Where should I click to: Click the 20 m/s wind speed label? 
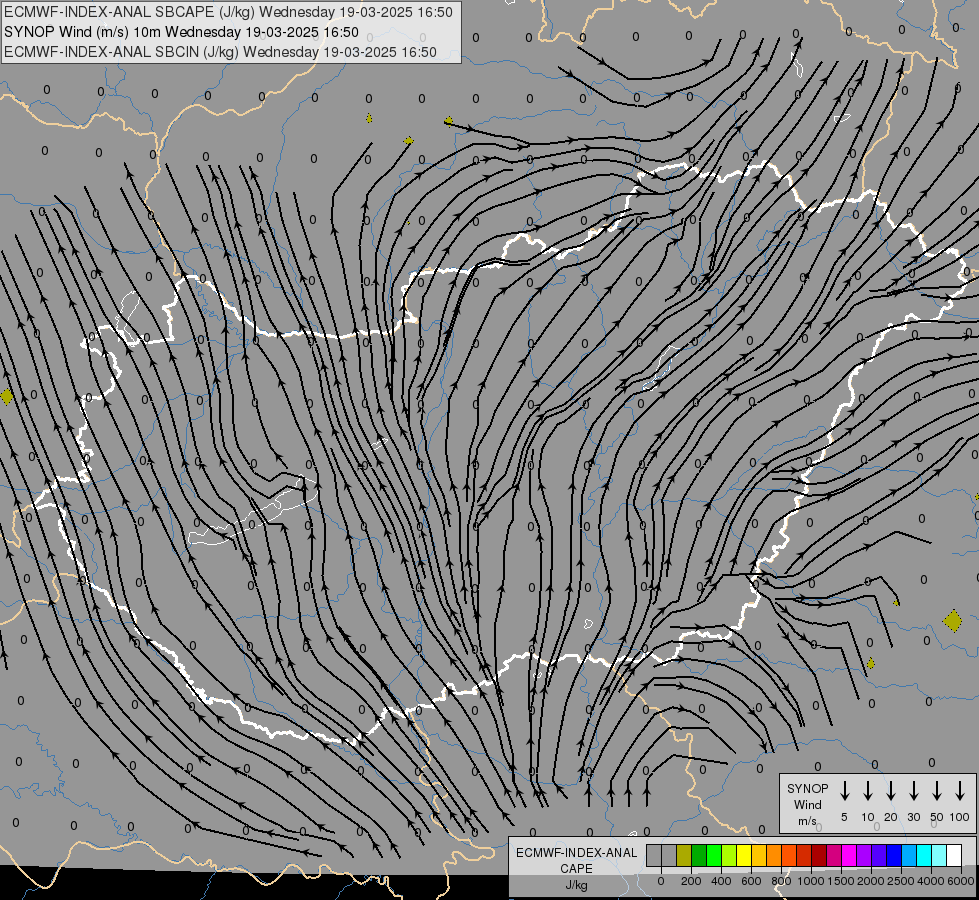coord(890,817)
